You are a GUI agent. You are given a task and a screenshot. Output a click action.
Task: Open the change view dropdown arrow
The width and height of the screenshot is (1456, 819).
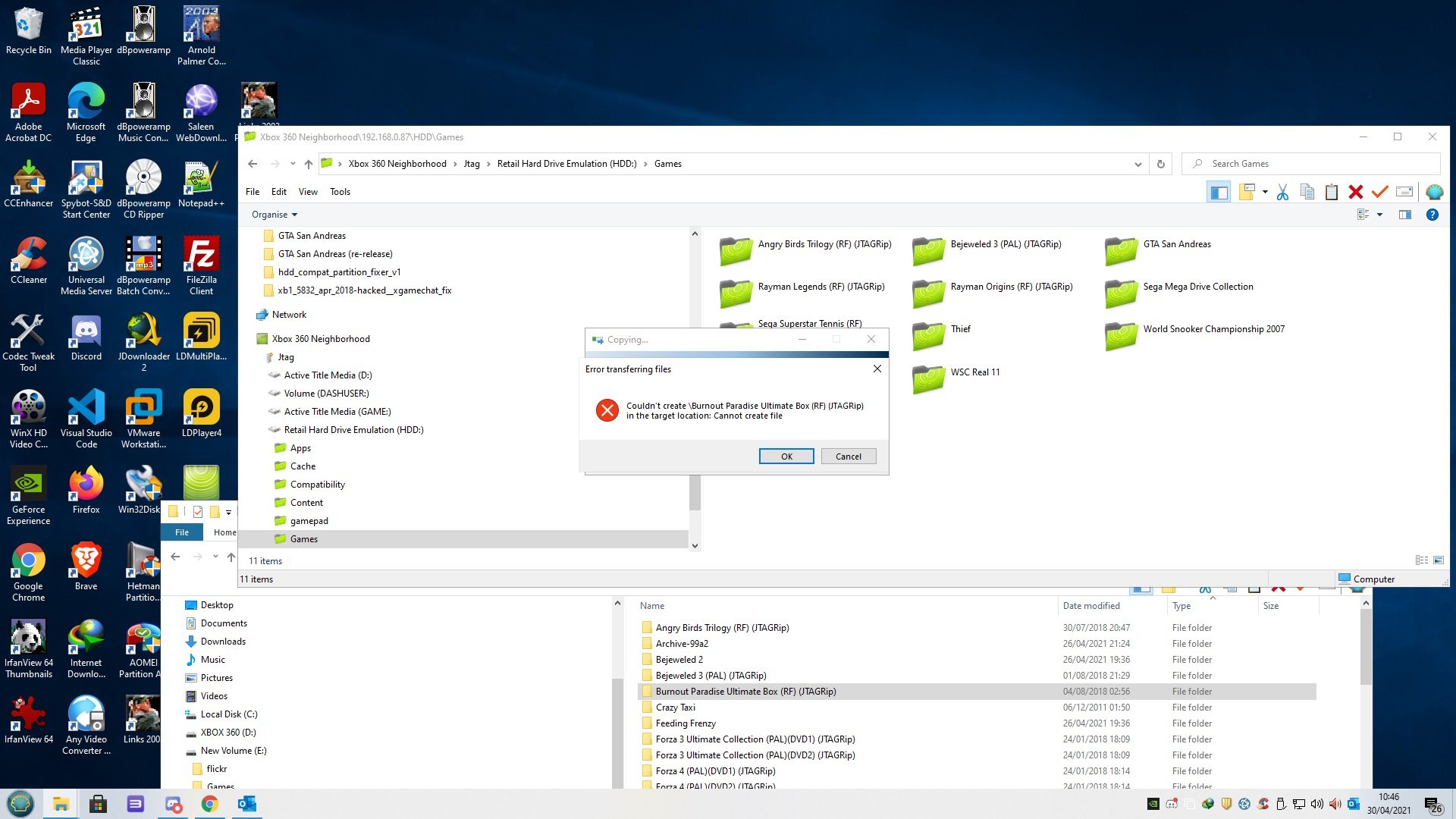click(1379, 215)
